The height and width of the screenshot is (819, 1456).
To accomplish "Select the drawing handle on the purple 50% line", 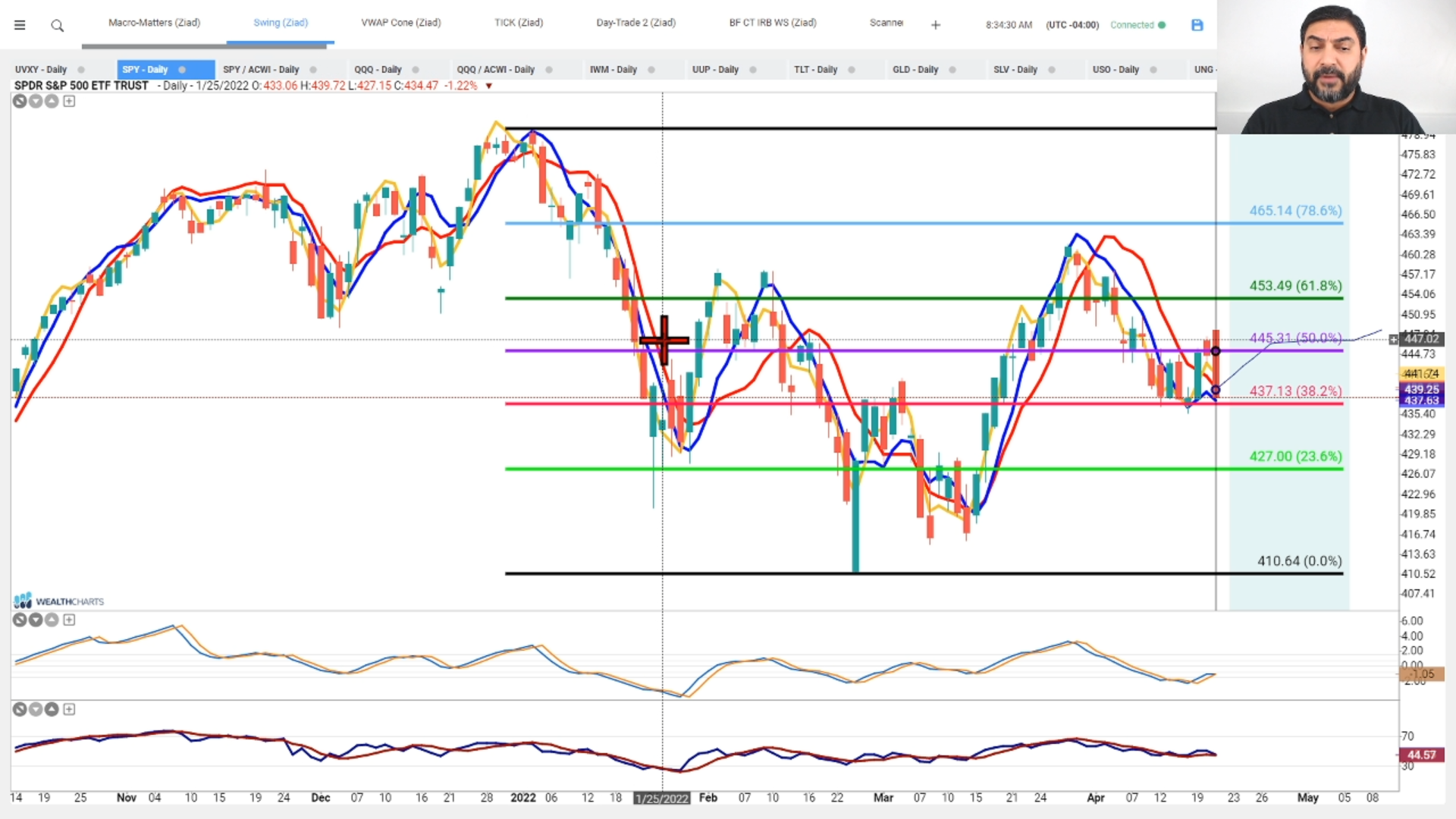I will pyautogui.click(x=1216, y=351).
